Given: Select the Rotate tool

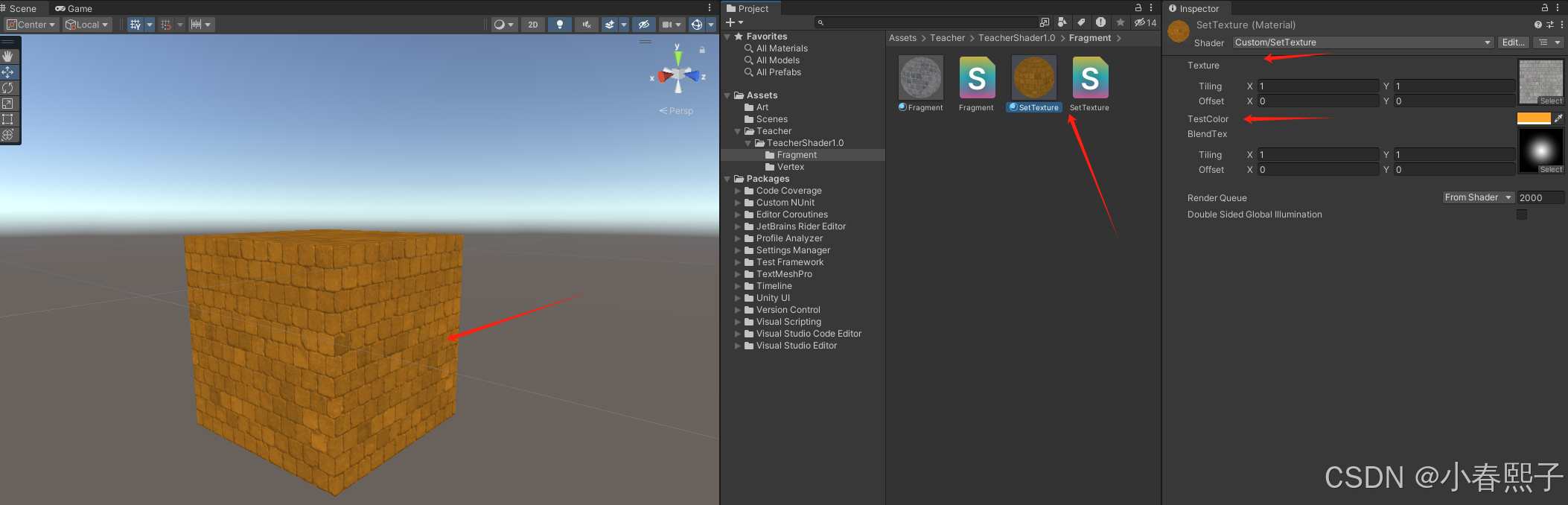Looking at the screenshot, I should click(x=8, y=88).
